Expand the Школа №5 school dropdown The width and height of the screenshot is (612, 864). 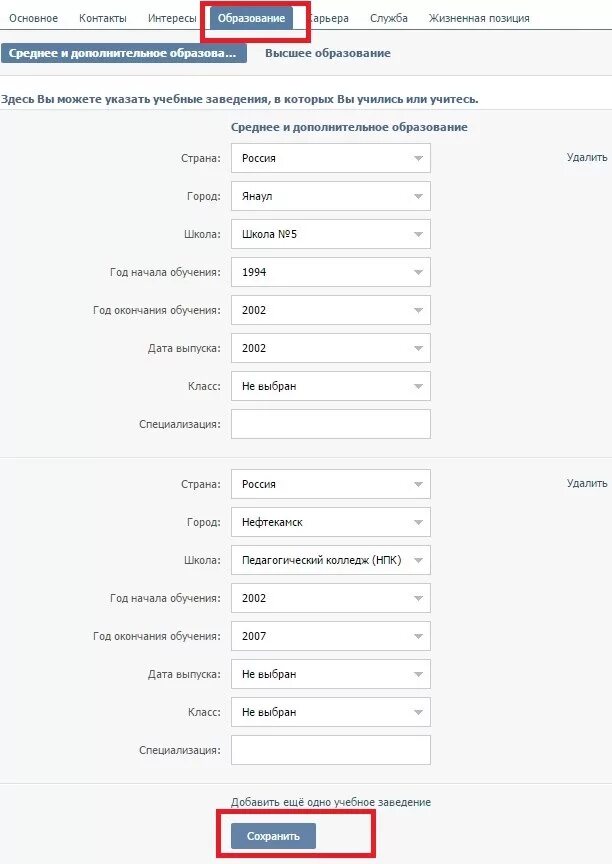[x=330, y=234]
